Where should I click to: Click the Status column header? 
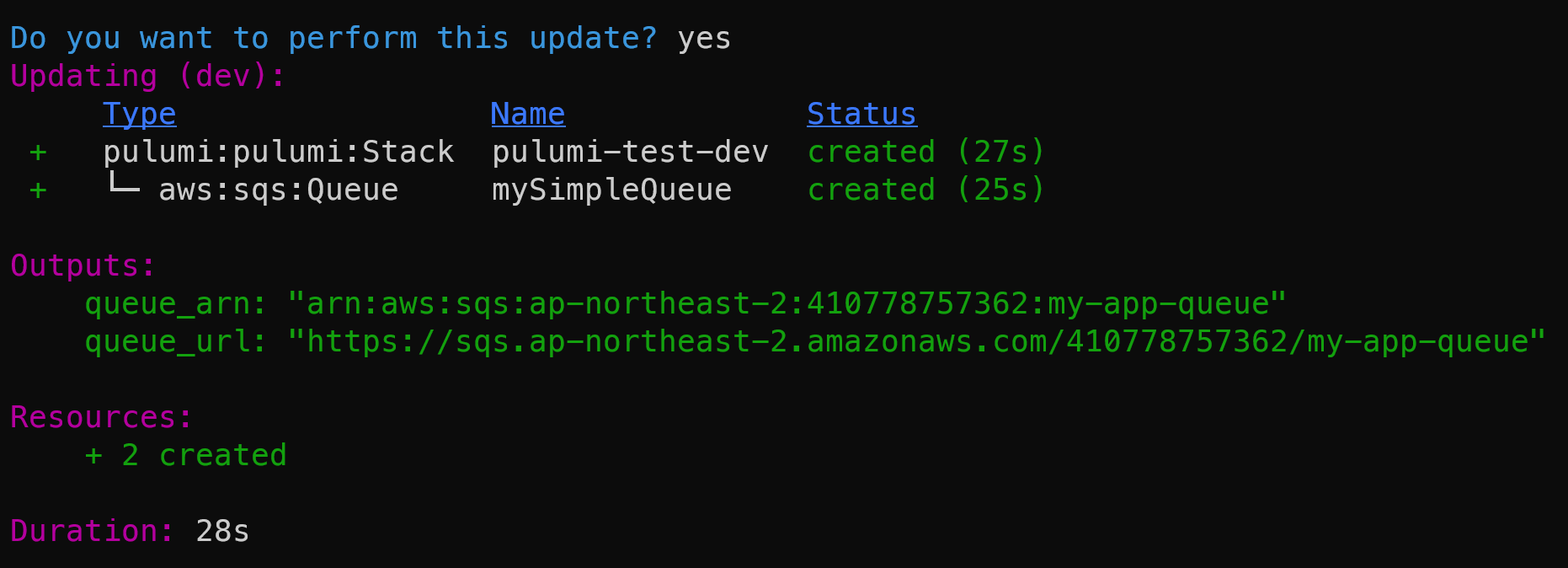[861, 114]
